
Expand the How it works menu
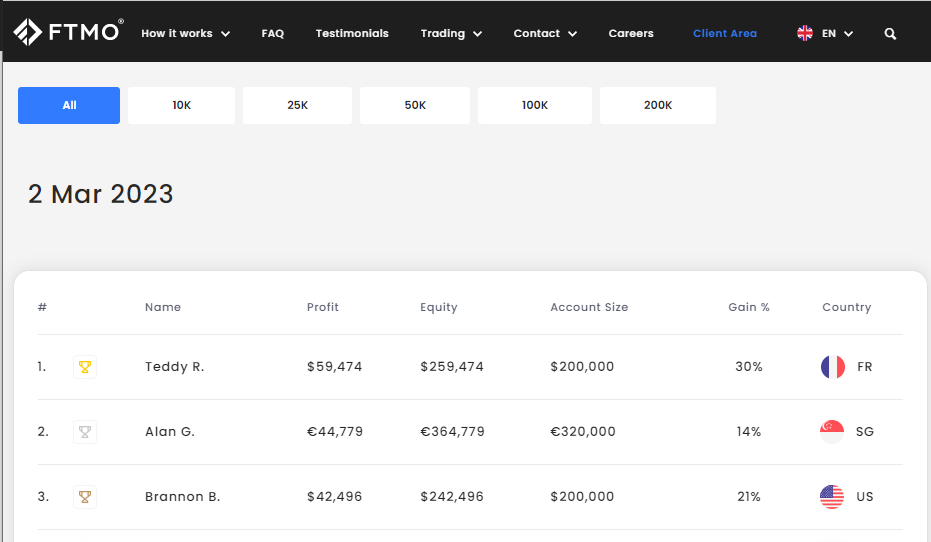point(185,33)
